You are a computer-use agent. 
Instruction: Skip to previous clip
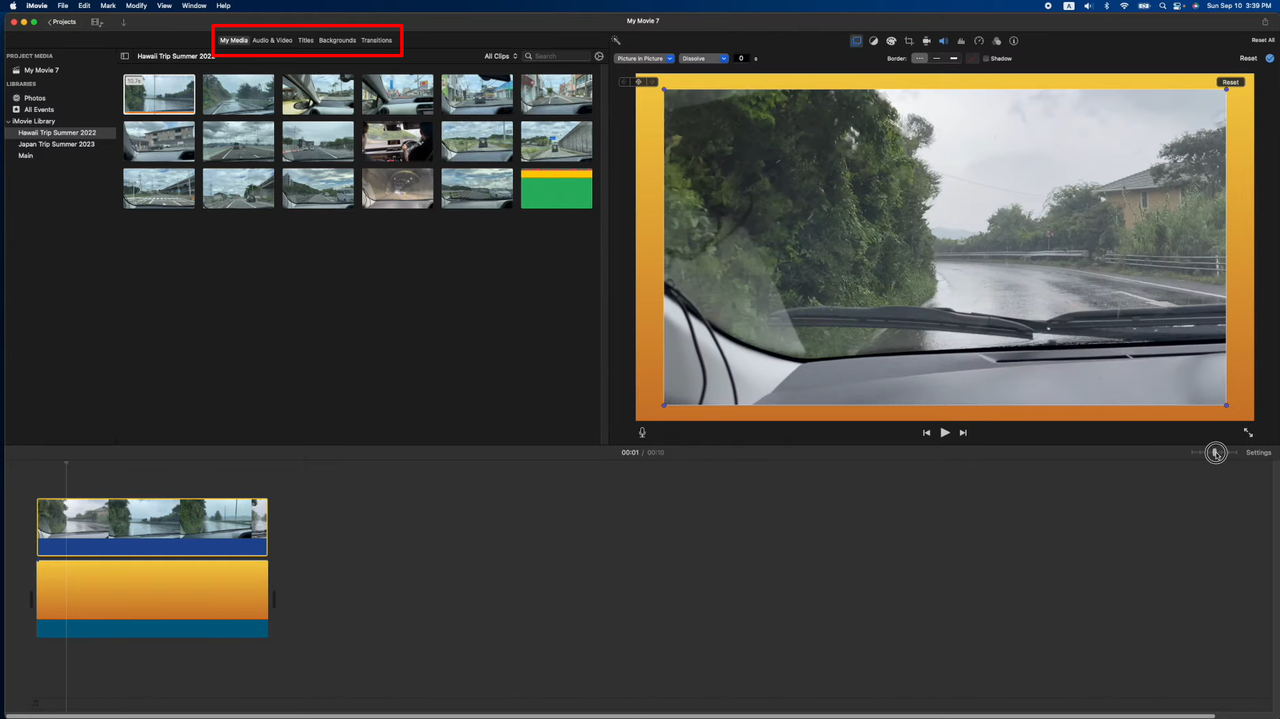(926, 433)
